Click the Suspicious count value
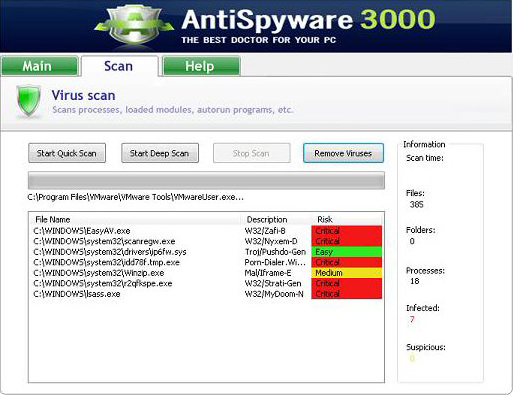The height and width of the screenshot is (395, 513). (412, 358)
